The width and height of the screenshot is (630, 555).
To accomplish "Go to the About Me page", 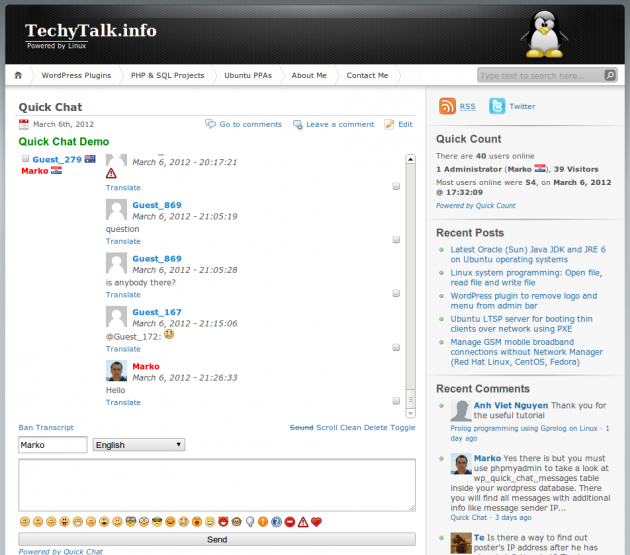I will pyautogui.click(x=309, y=75).
